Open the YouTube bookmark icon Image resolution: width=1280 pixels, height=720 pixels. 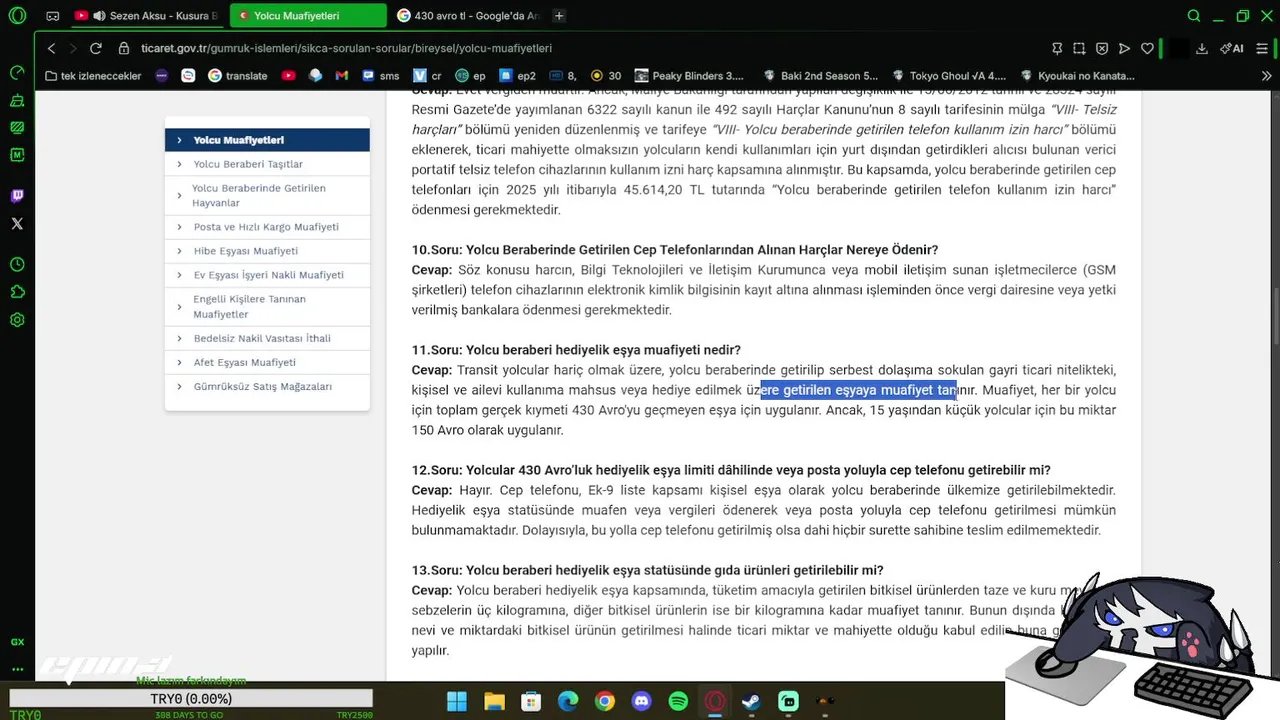coord(288,76)
